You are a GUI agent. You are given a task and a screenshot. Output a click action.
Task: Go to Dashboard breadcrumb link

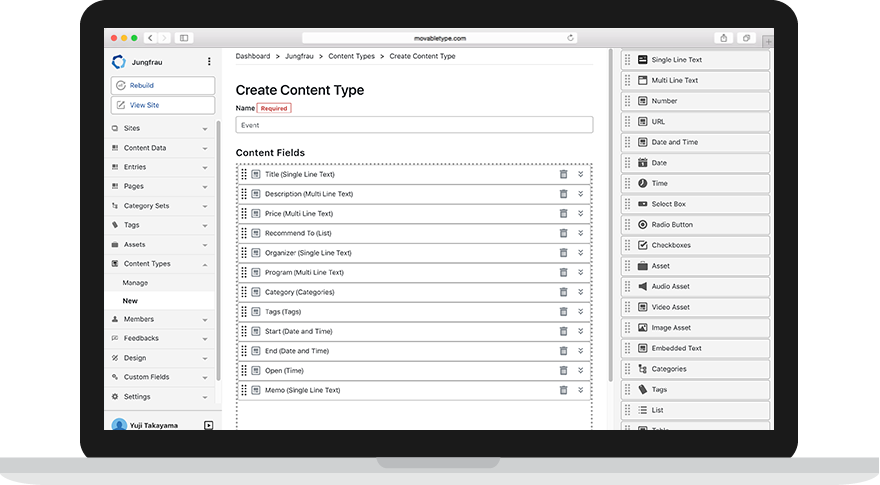(253, 56)
